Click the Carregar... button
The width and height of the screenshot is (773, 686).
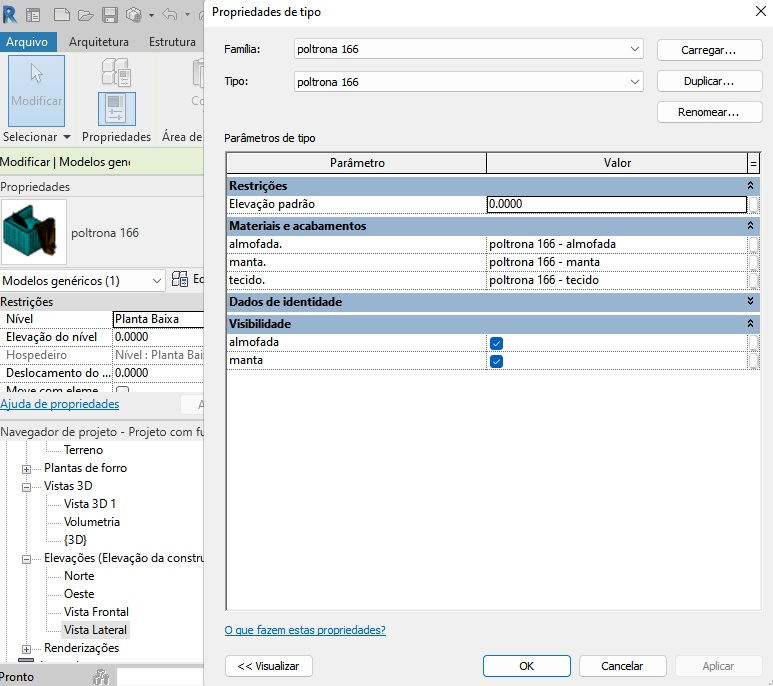(x=709, y=50)
